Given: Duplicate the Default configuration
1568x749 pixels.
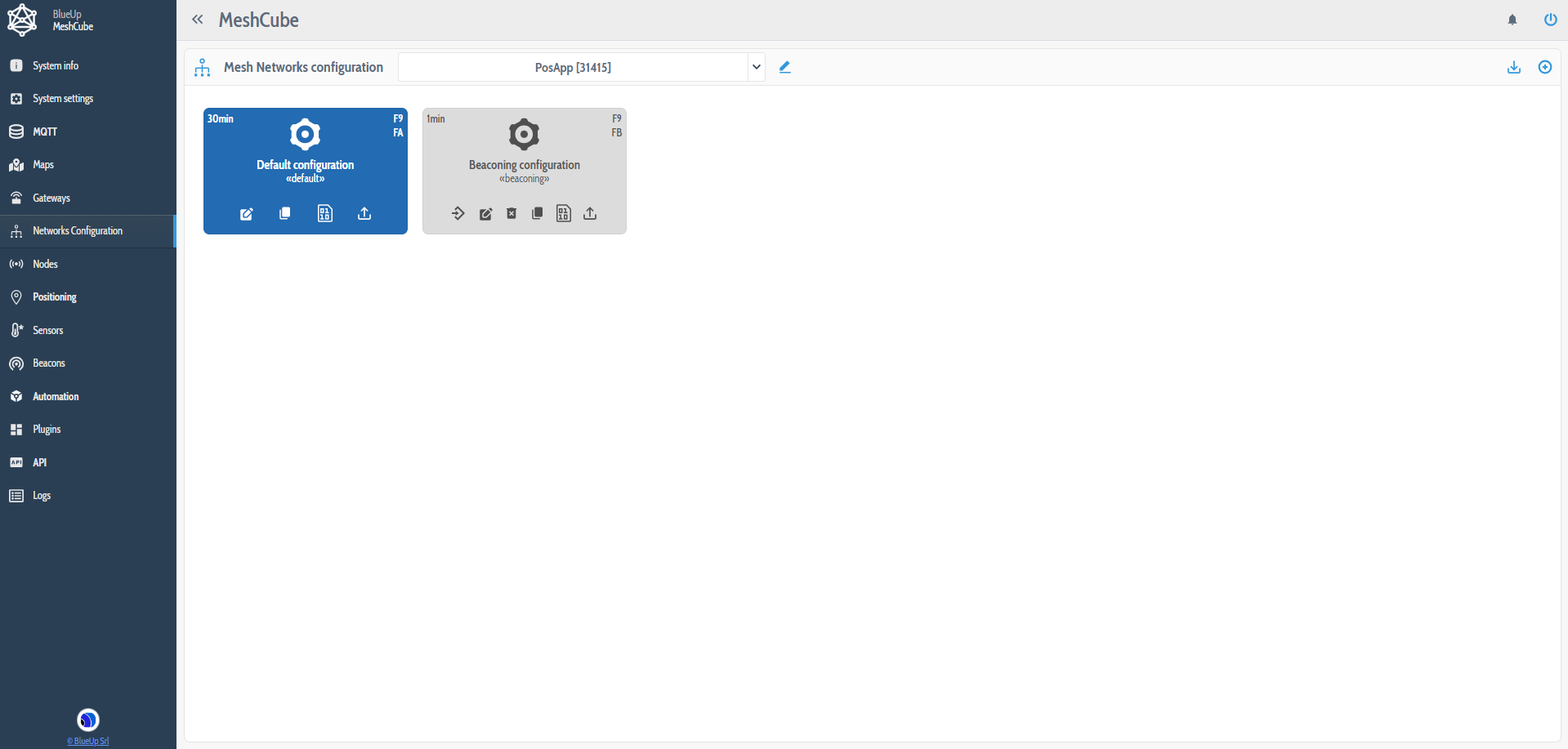Looking at the screenshot, I should [x=284, y=214].
